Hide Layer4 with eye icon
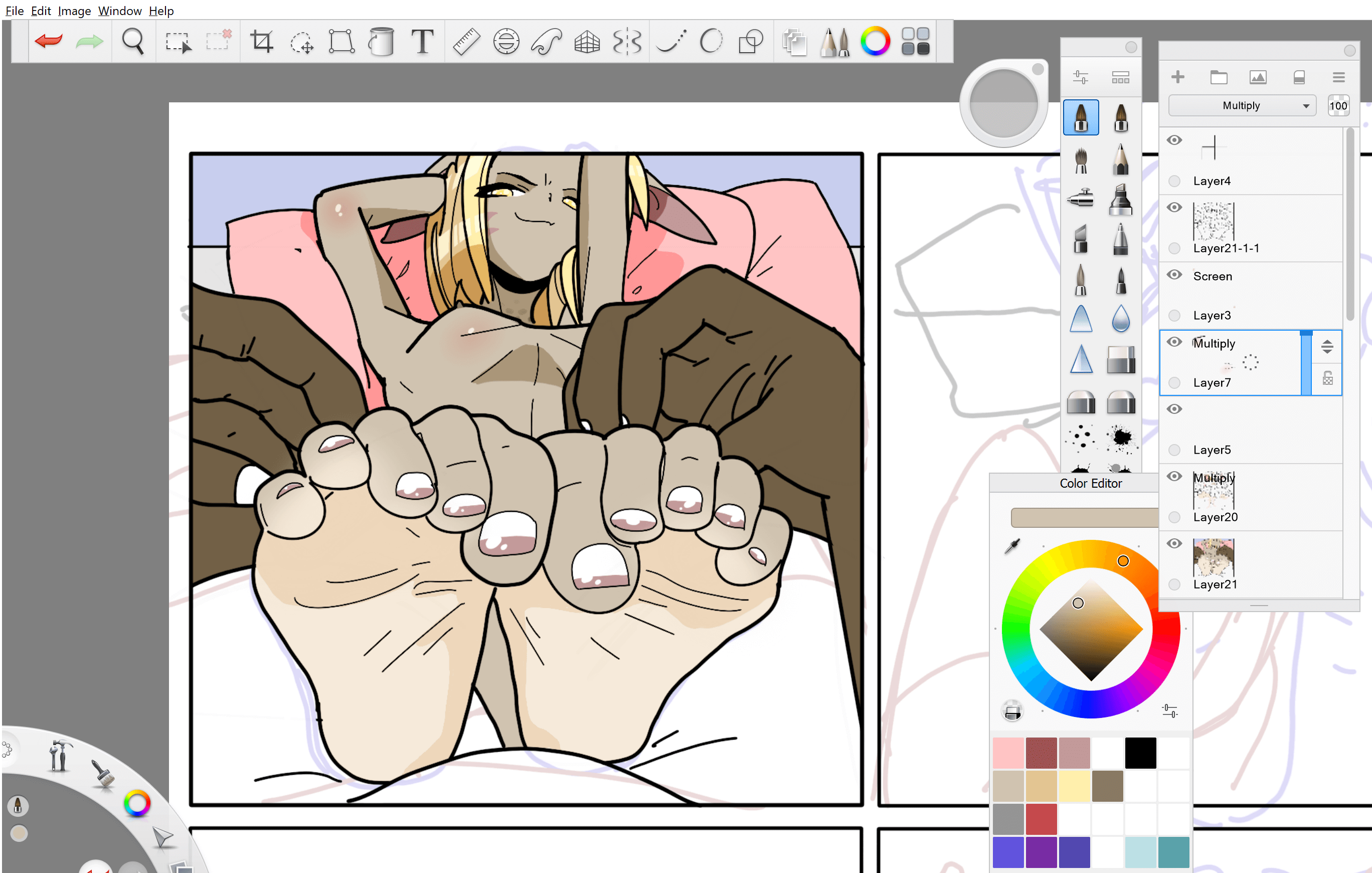 1174,140
